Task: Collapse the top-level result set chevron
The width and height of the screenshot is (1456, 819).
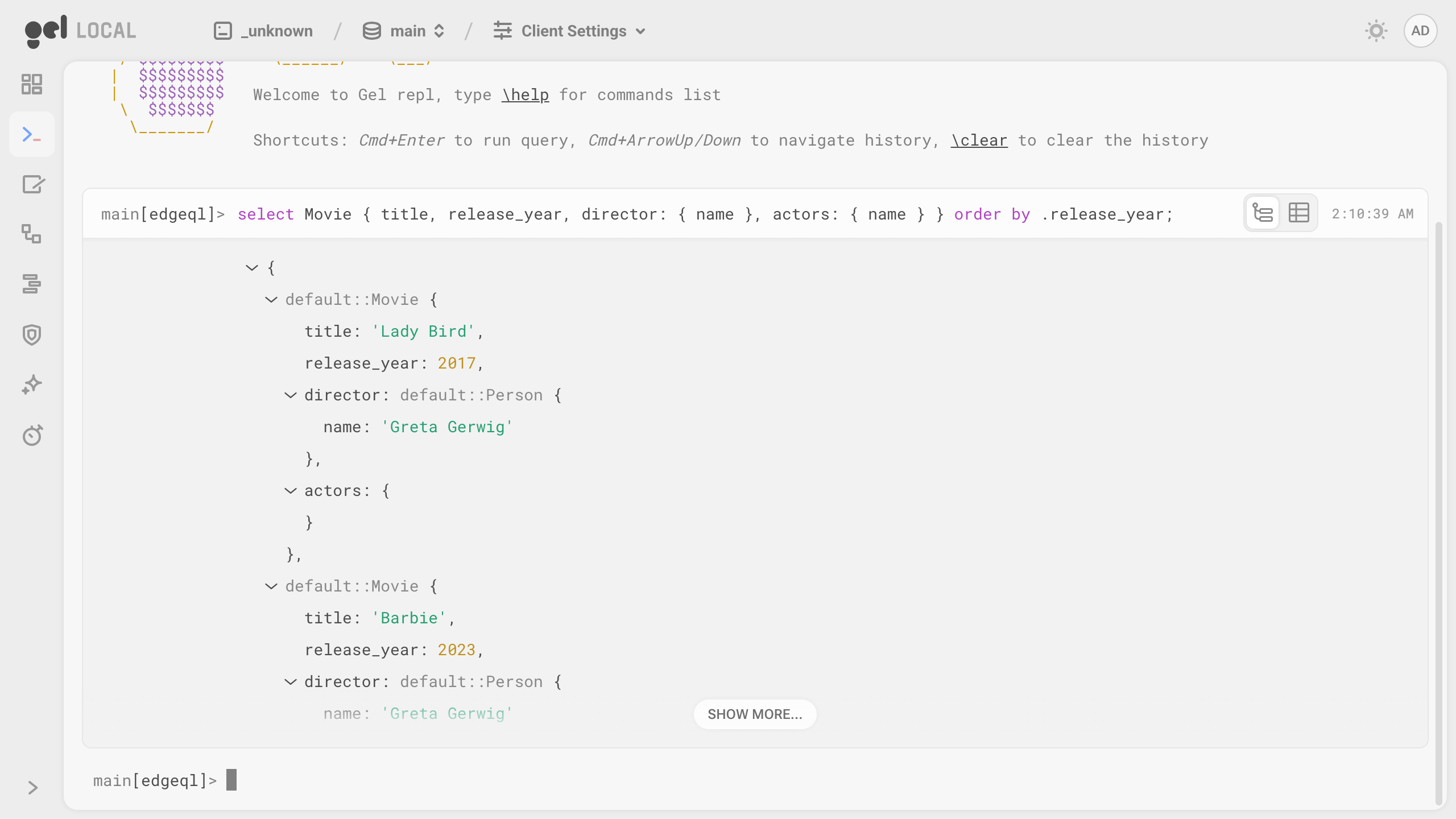Action: (x=252, y=267)
